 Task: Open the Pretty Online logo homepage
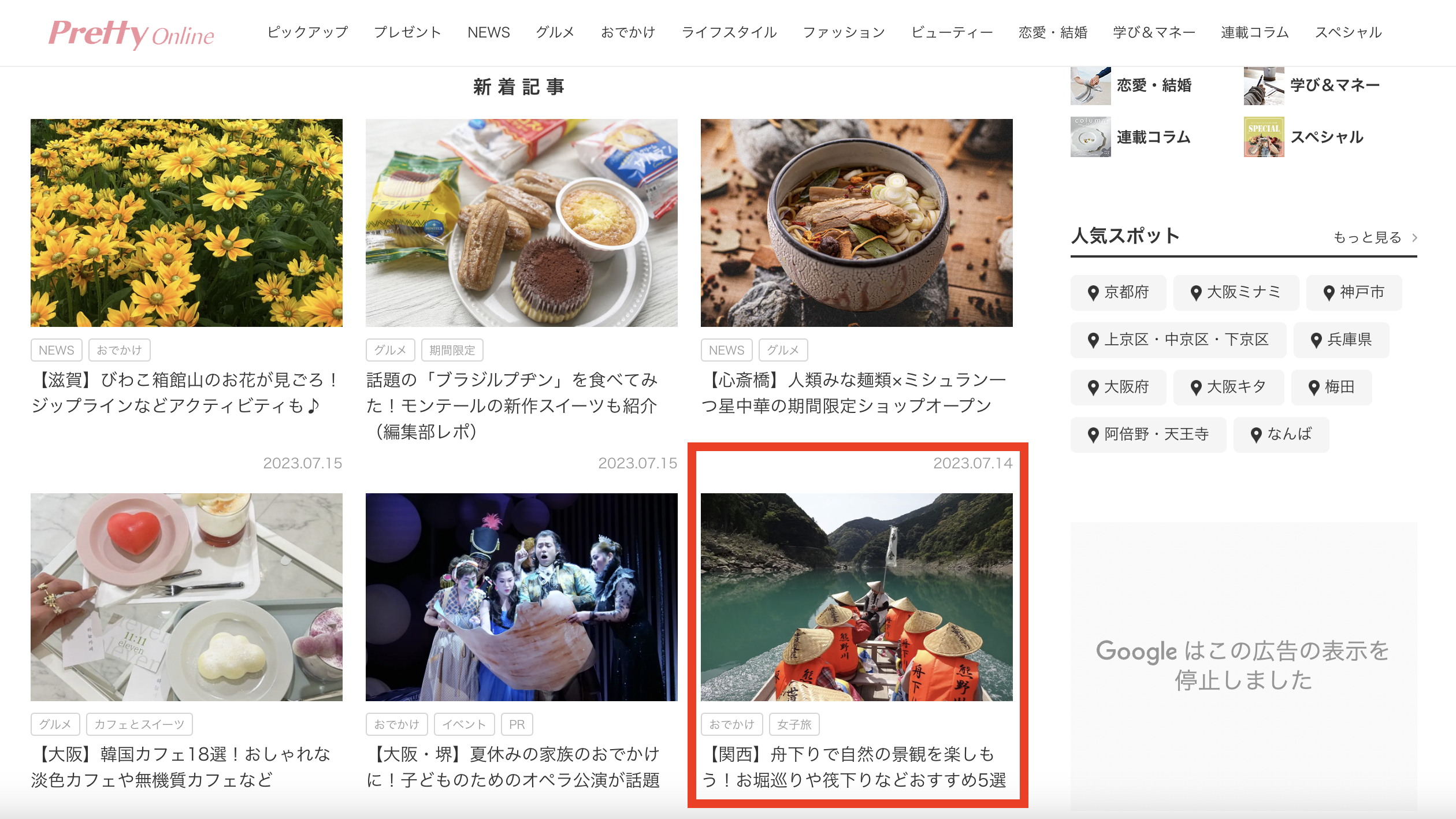[x=131, y=33]
